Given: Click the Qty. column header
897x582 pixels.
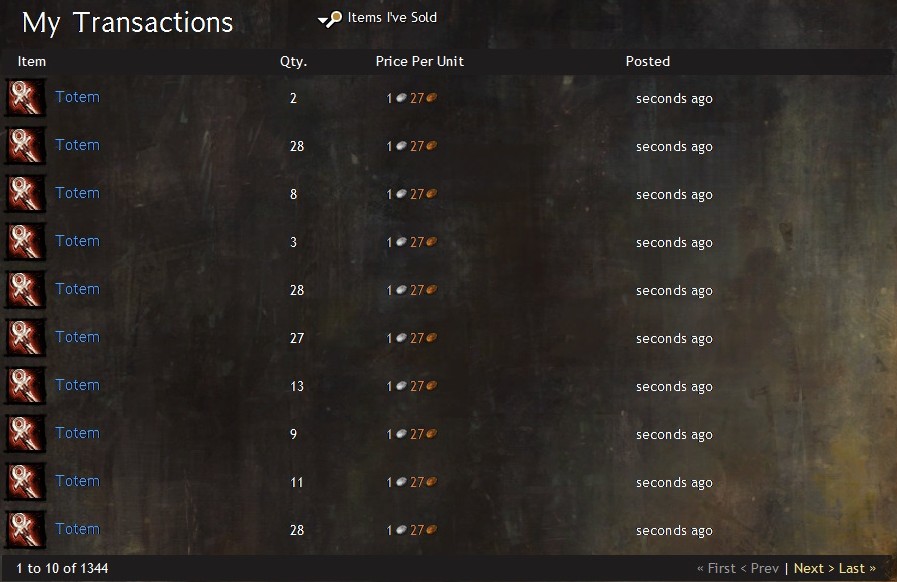Looking at the screenshot, I should click(x=293, y=62).
